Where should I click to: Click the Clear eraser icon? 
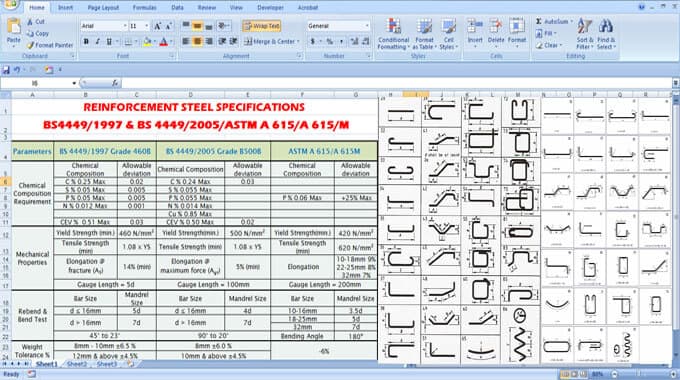click(x=539, y=45)
